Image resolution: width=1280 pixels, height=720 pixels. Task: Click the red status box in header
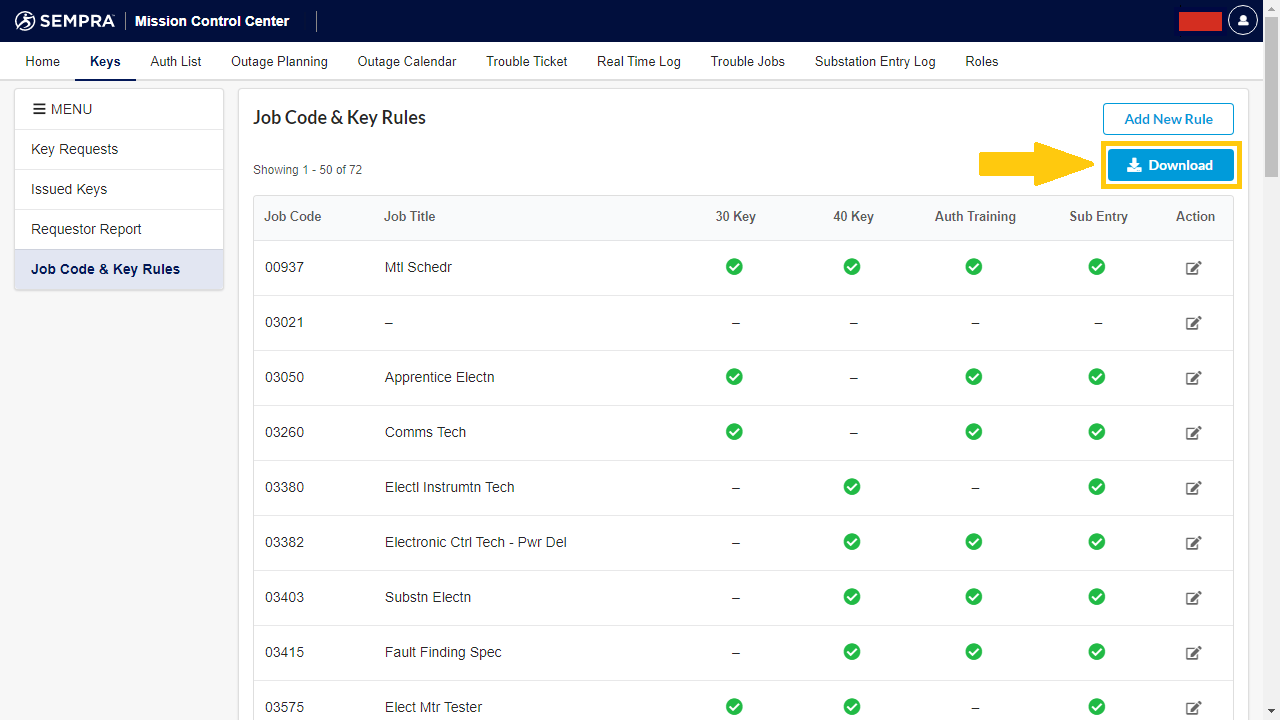tap(1200, 21)
